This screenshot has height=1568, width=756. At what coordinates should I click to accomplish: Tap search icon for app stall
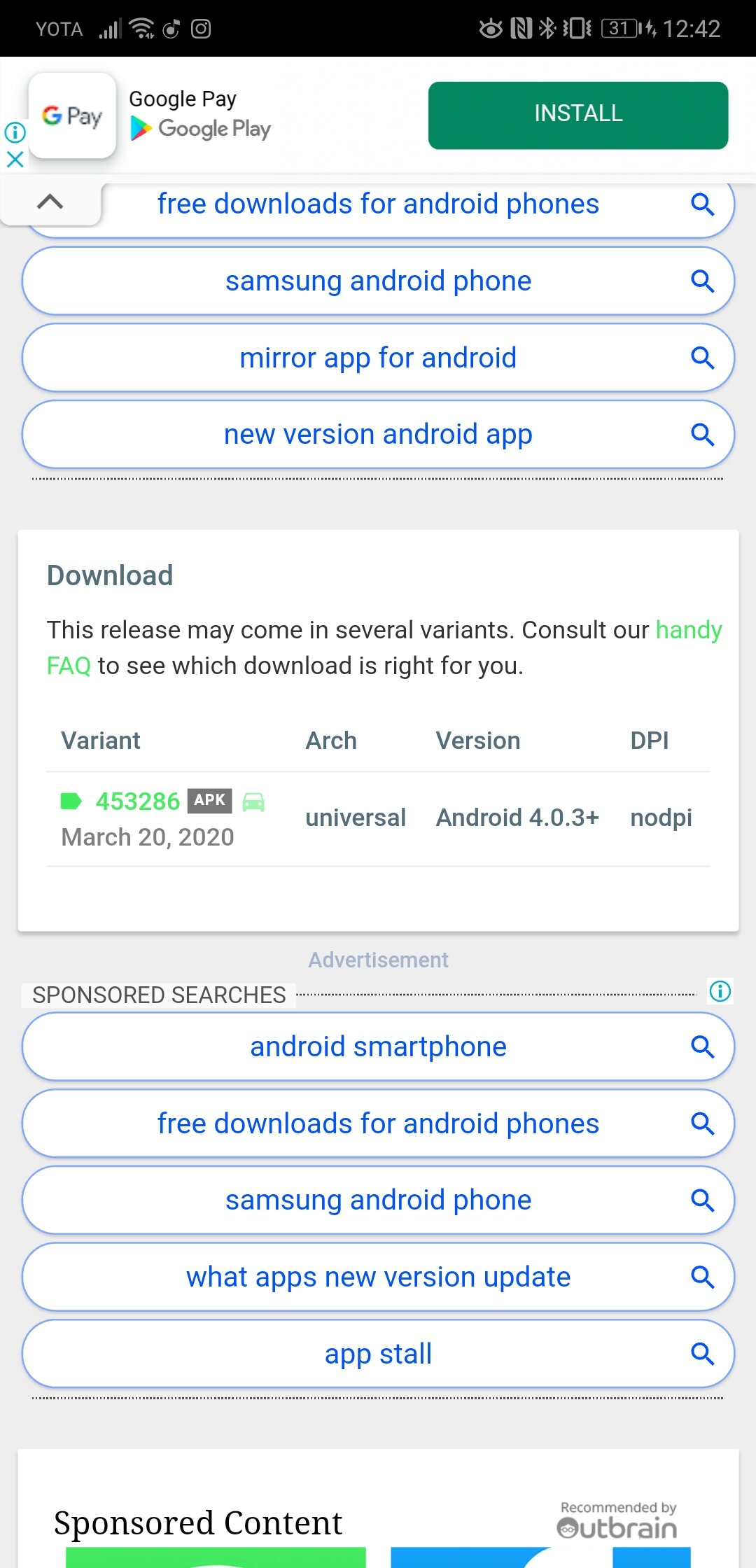[x=702, y=1354]
